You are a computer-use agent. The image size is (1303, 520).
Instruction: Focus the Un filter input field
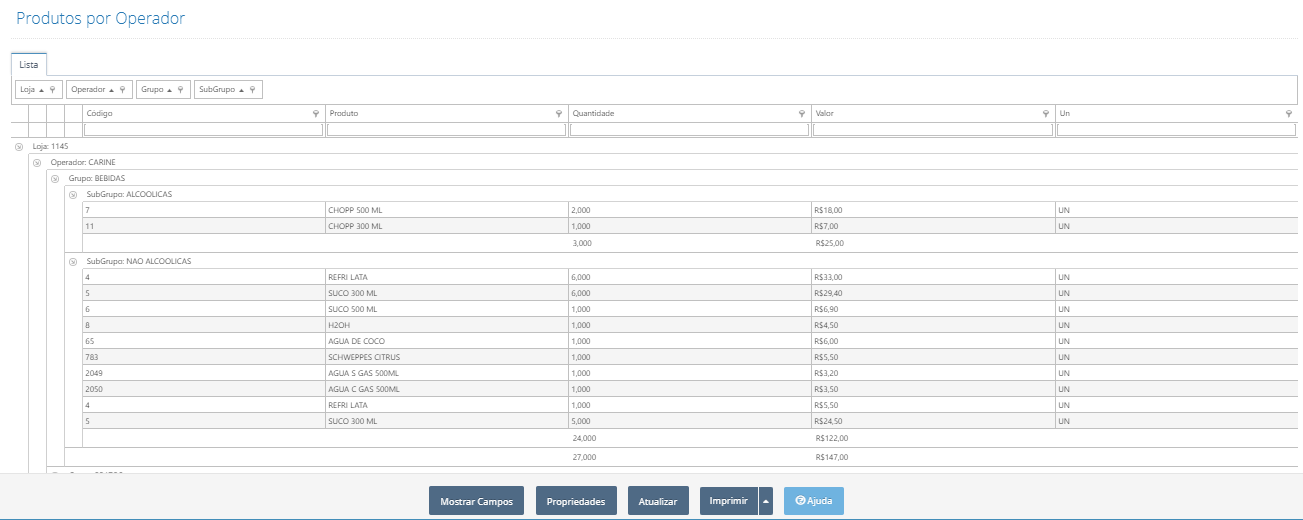click(x=1176, y=130)
